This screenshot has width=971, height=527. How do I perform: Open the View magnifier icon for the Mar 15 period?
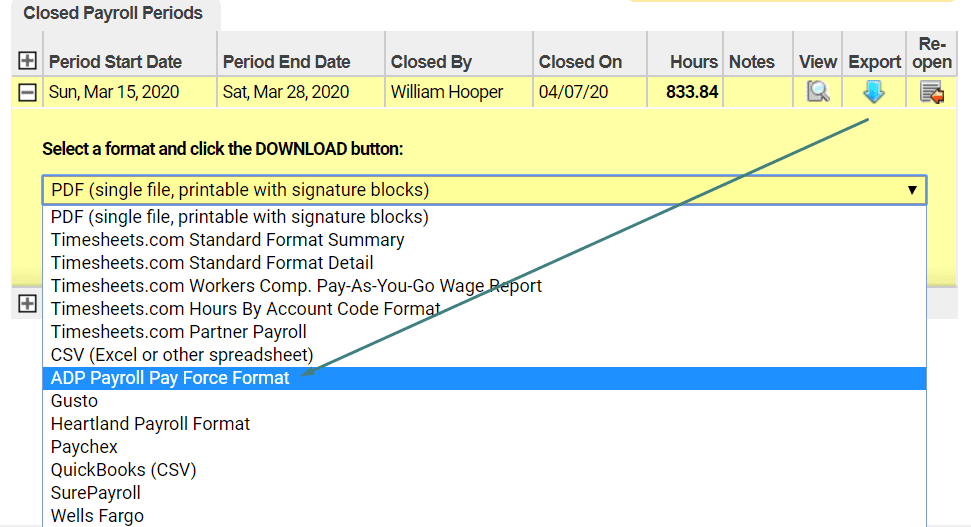817,92
